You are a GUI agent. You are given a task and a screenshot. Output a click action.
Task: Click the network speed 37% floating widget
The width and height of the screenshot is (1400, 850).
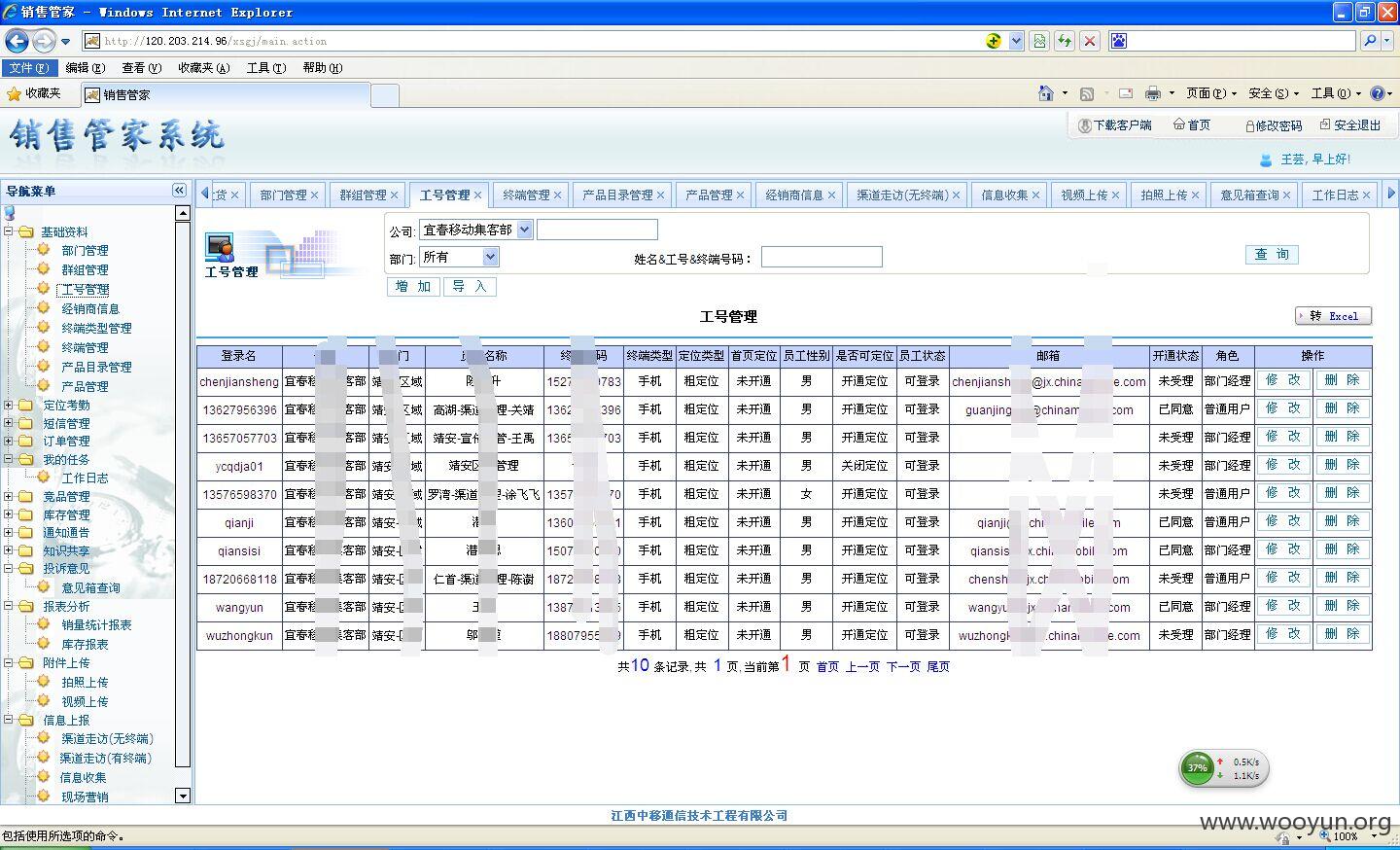point(1223,768)
